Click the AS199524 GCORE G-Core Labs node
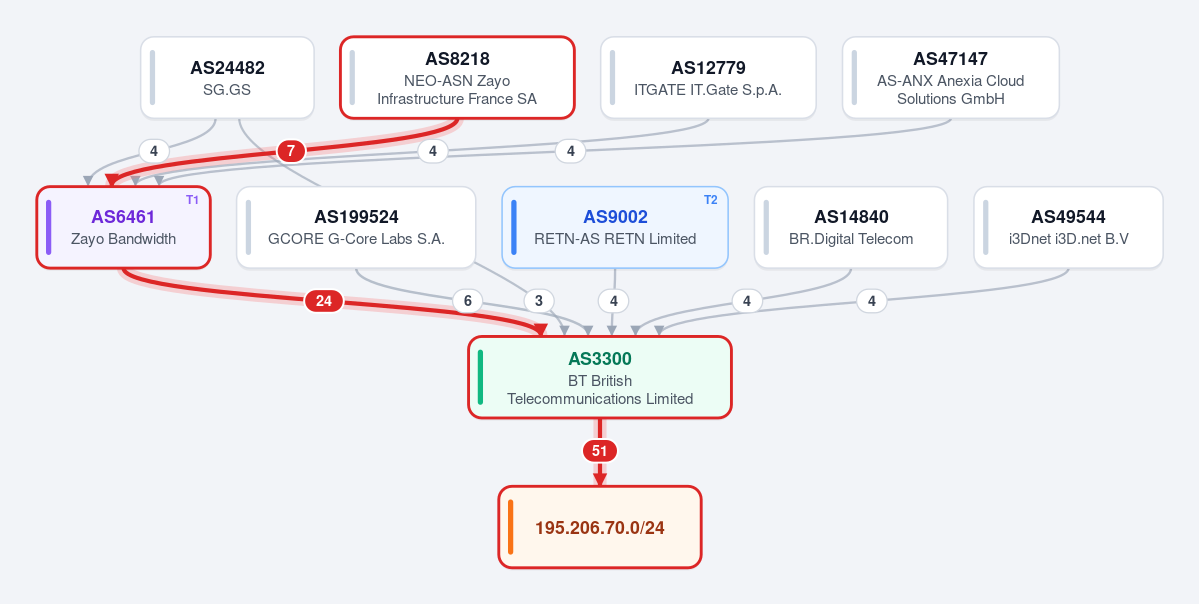 point(356,227)
